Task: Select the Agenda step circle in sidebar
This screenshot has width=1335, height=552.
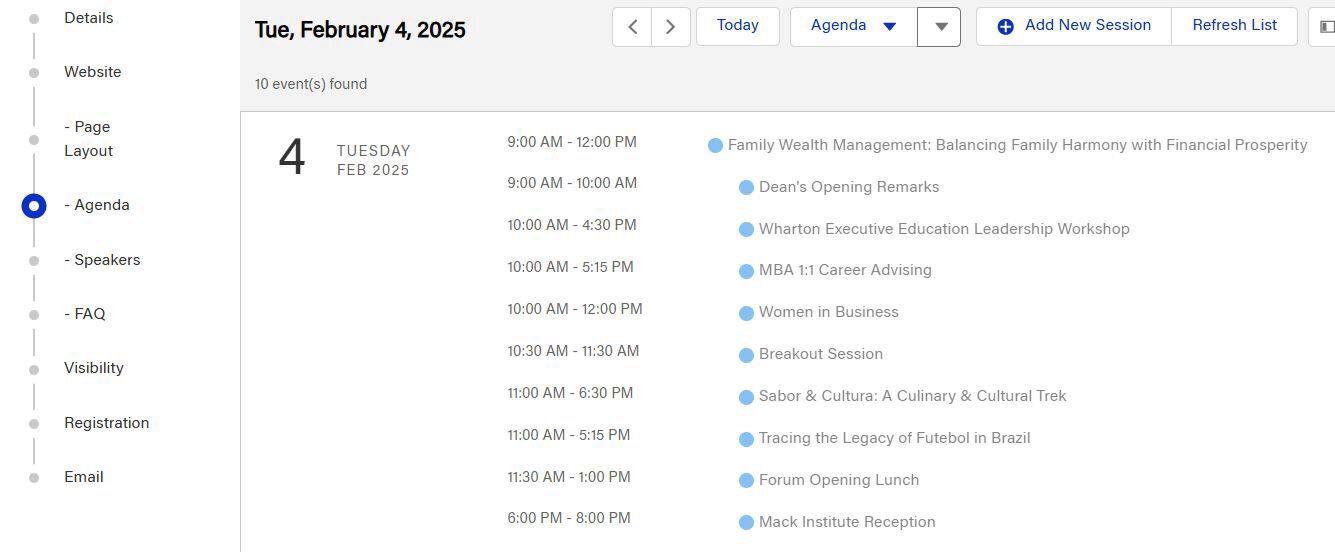Action: click(x=34, y=206)
